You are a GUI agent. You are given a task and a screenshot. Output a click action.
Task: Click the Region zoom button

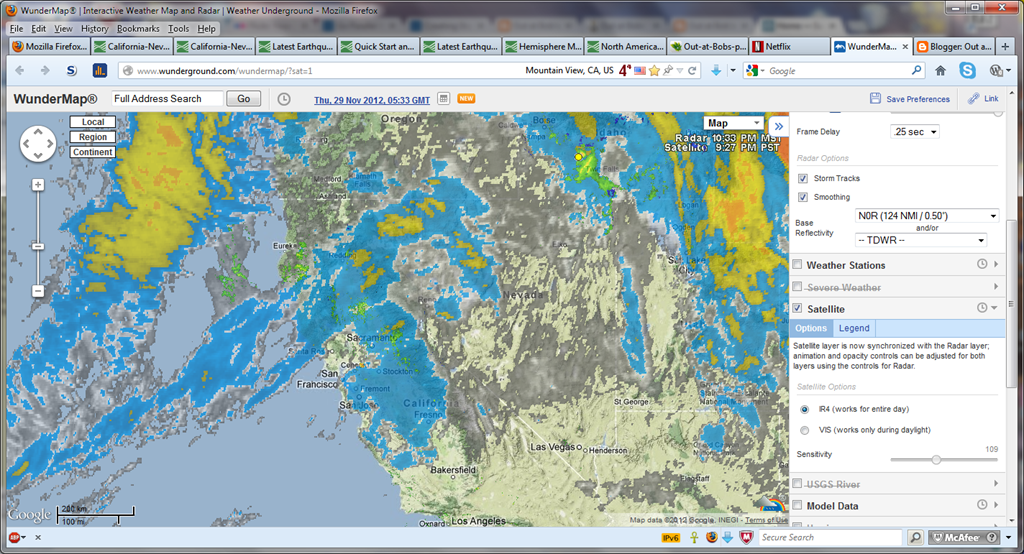point(93,137)
